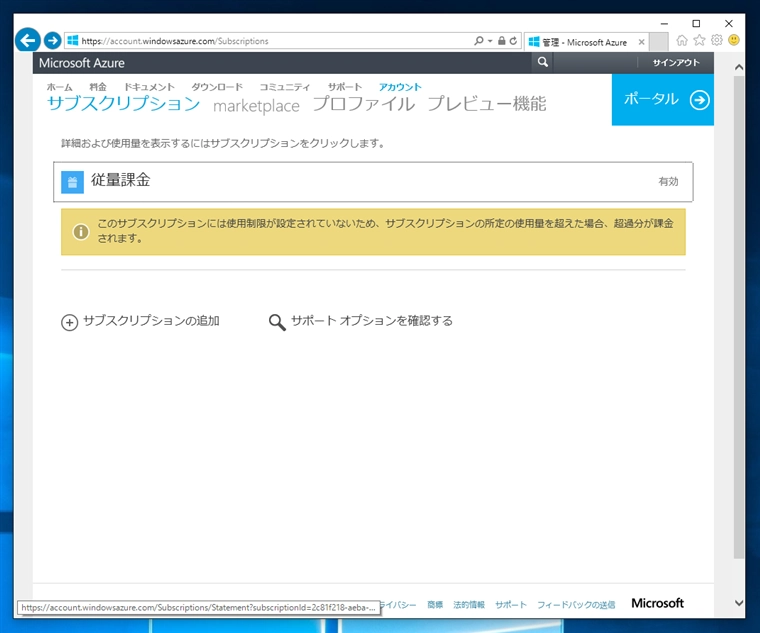Click サブスクリプションの追加 link
The image size is (760, 633).
(151, 320)
